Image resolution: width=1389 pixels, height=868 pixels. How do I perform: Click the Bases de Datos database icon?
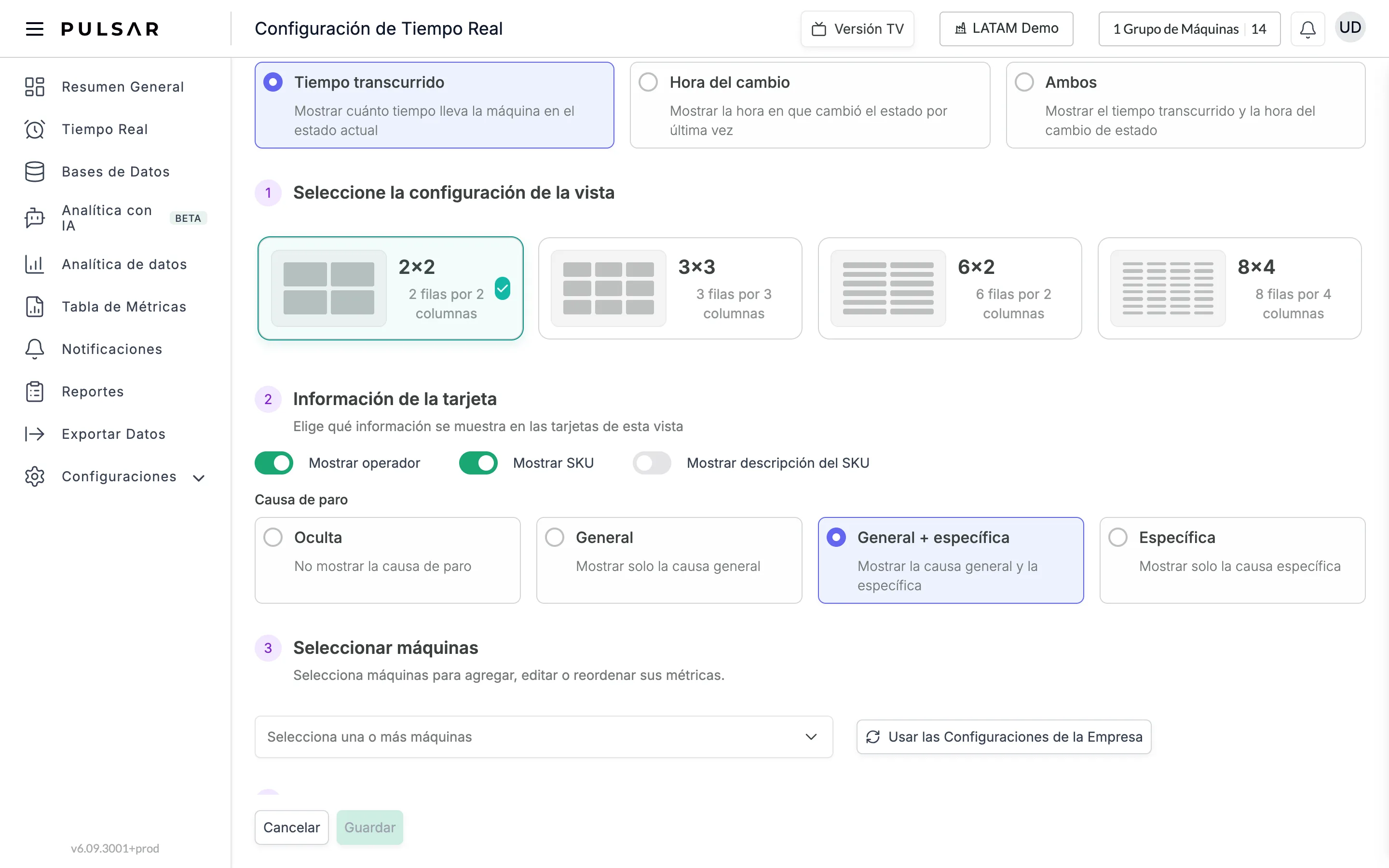(x=34, y=172)
